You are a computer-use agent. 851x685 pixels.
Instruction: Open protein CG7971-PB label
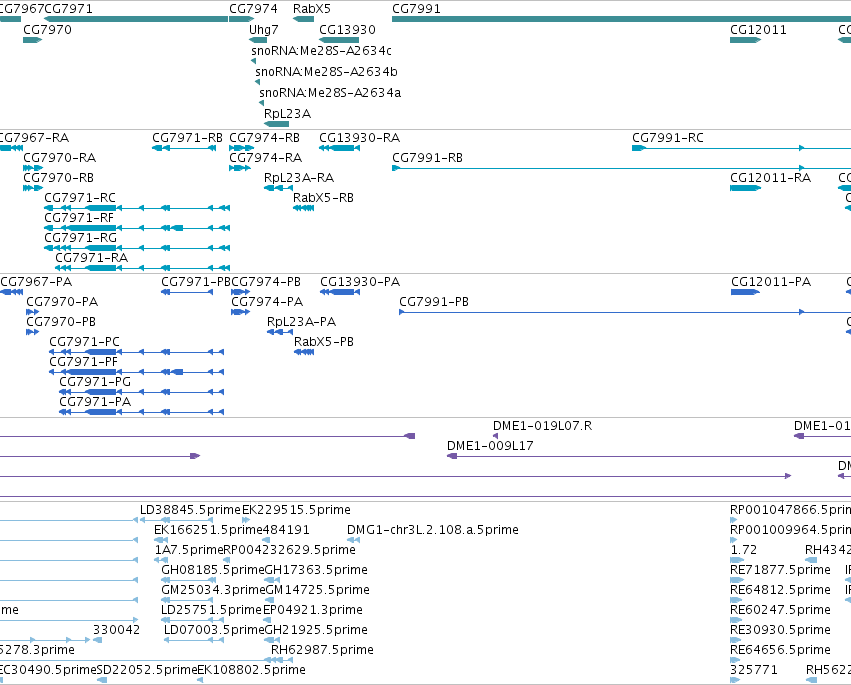click(196, 282)
